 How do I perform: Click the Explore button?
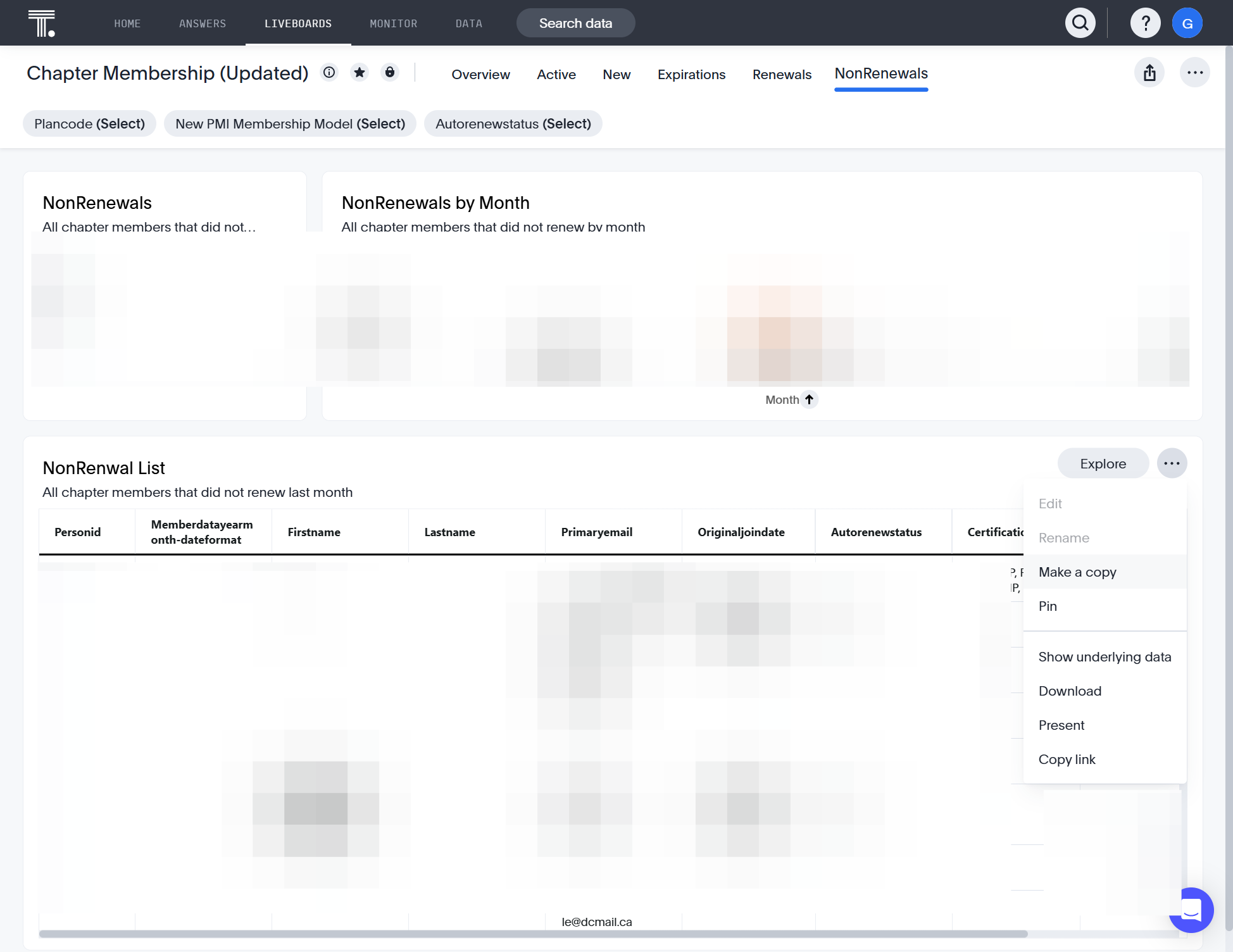[1103, 463]
